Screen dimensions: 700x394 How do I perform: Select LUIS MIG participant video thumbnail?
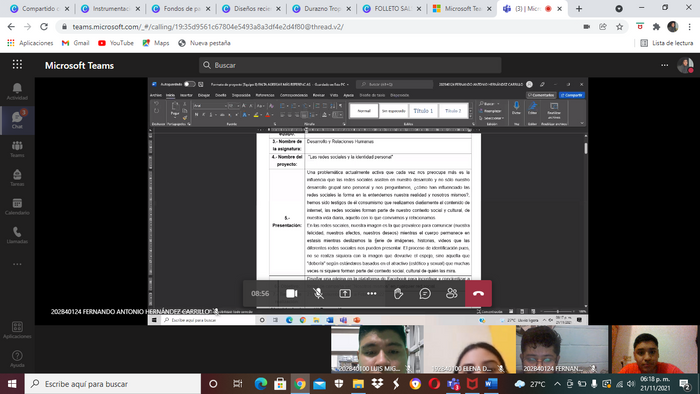click(x=378, y=349)
